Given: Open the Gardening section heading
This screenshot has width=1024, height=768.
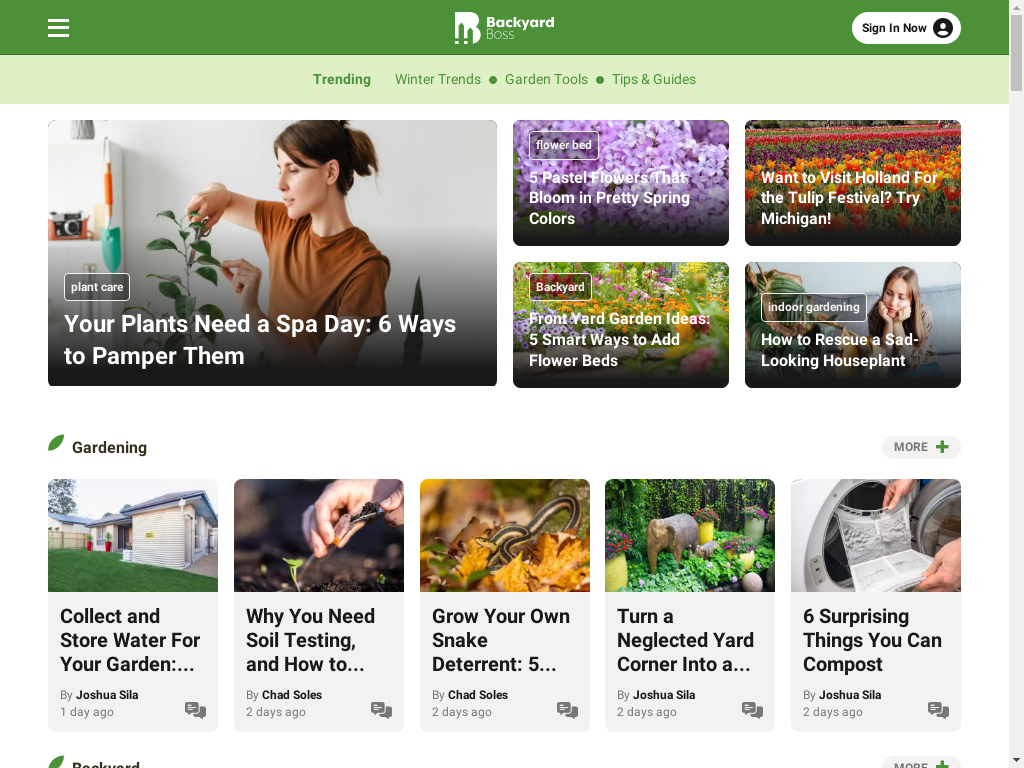Looking at the screenshot, I should [109, 447].
